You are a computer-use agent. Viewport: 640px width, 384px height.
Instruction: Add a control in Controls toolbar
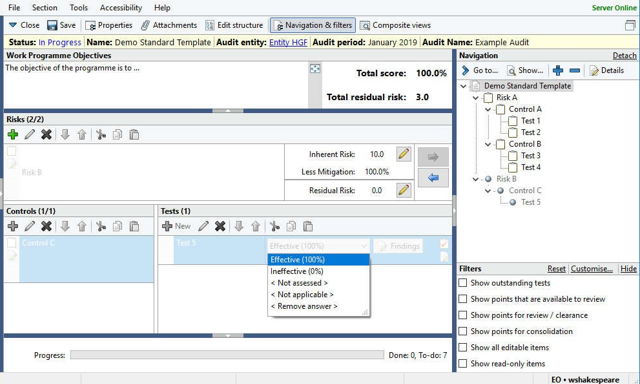click(13, 226)
